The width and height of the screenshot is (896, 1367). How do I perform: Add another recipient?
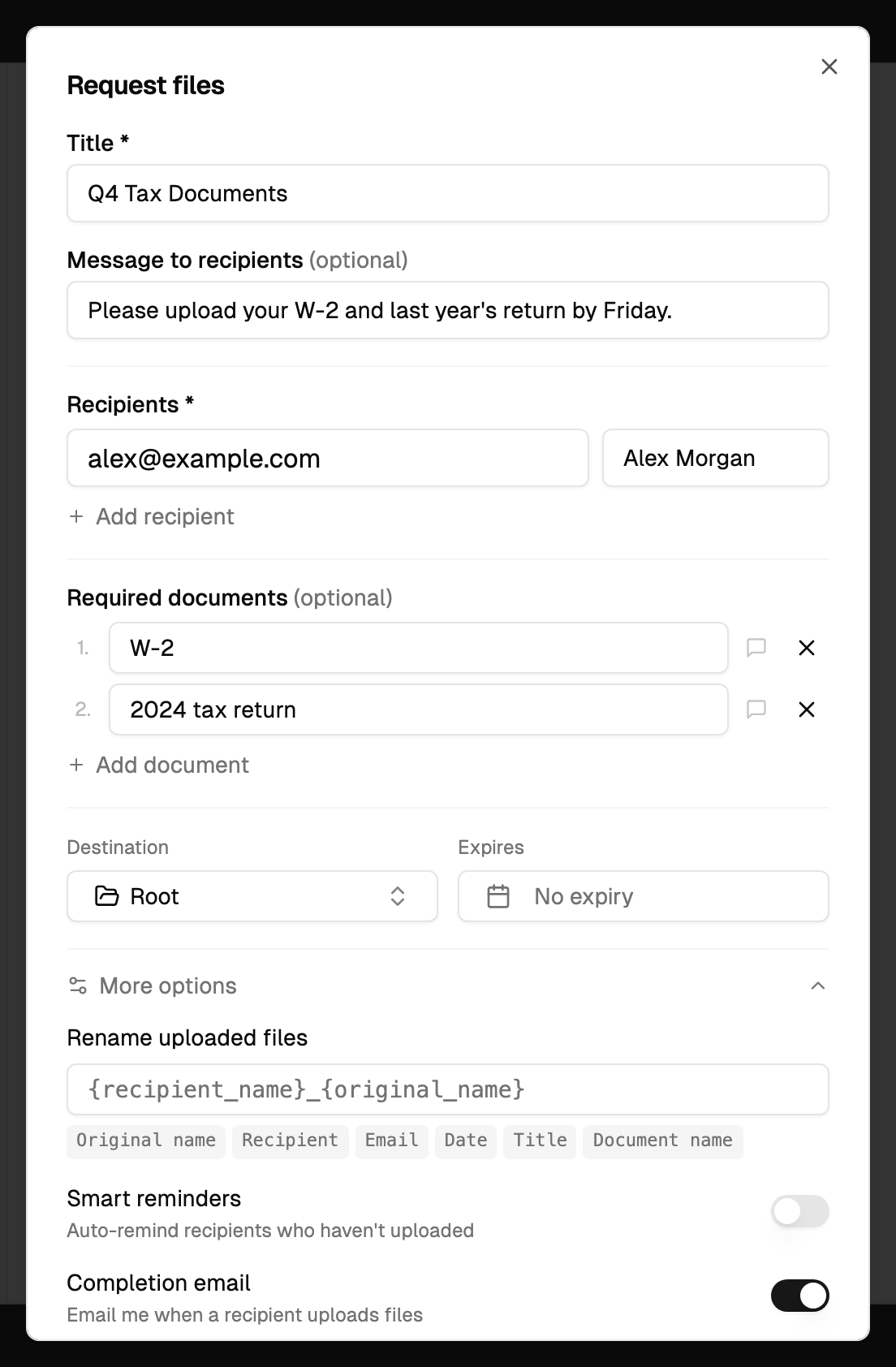(x=152, y=516)
